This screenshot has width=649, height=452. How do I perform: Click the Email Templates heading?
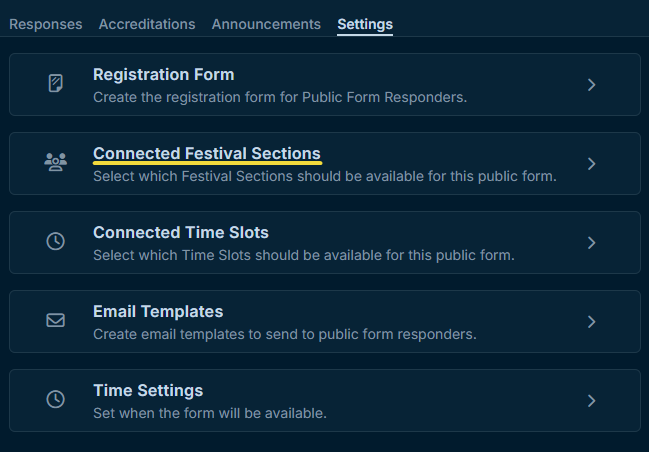point(158,312)
